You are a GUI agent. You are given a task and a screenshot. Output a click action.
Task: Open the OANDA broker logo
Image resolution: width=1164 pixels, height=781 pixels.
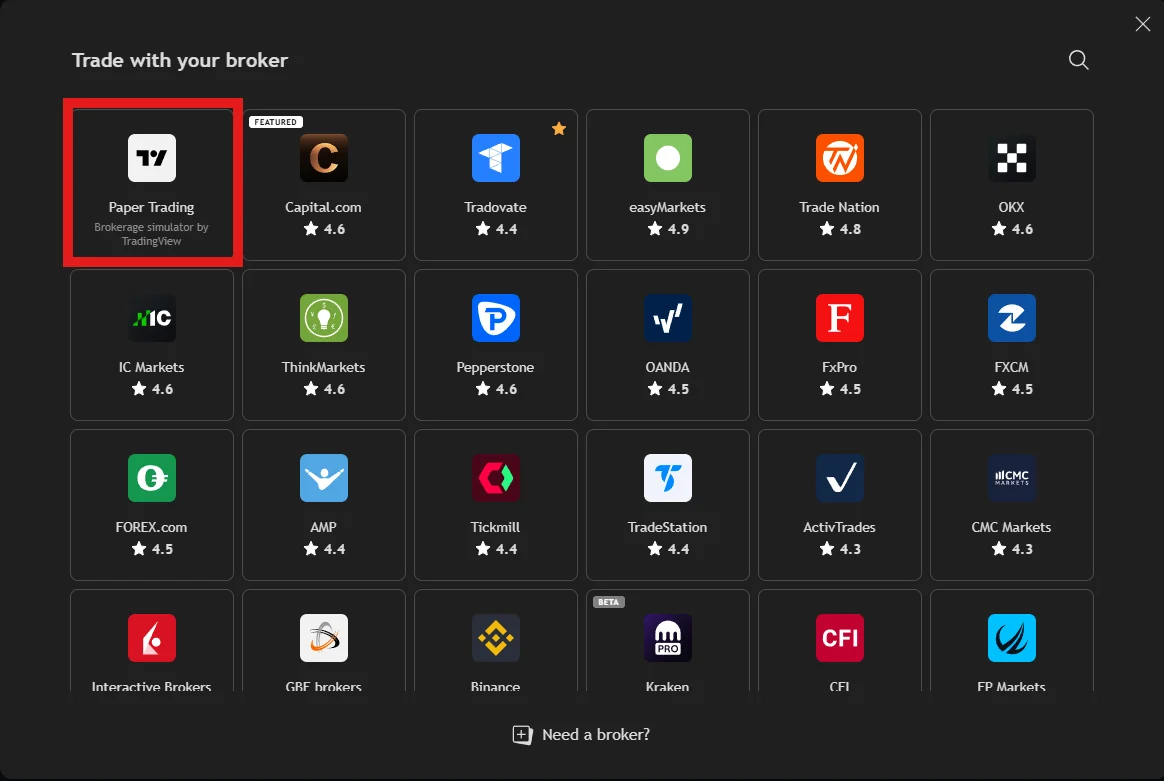[x=668, y=318]
